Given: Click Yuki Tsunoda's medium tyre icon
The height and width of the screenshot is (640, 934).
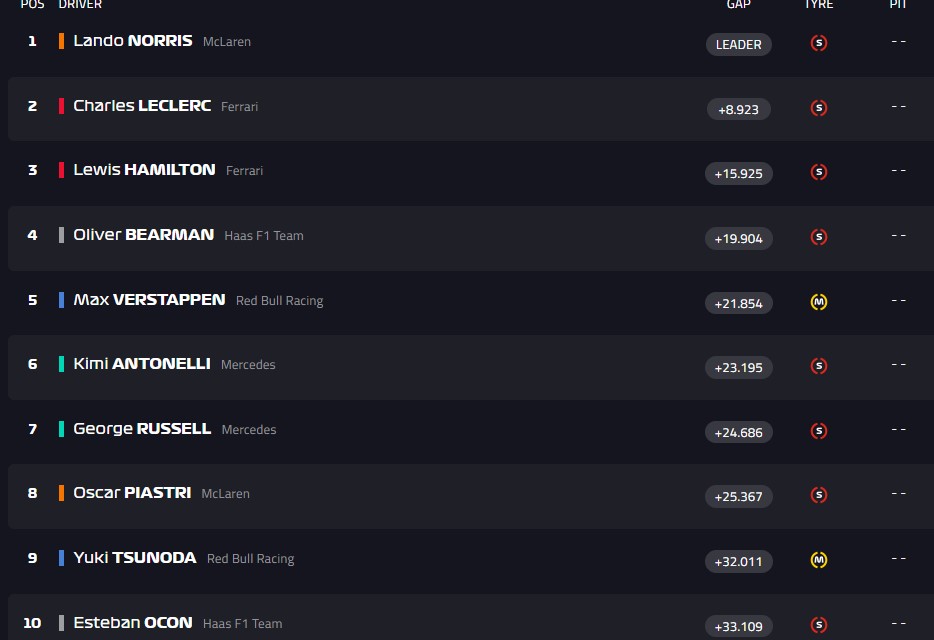Looking at the screenshot, I should pyautogui.click(x=819, y=560).
